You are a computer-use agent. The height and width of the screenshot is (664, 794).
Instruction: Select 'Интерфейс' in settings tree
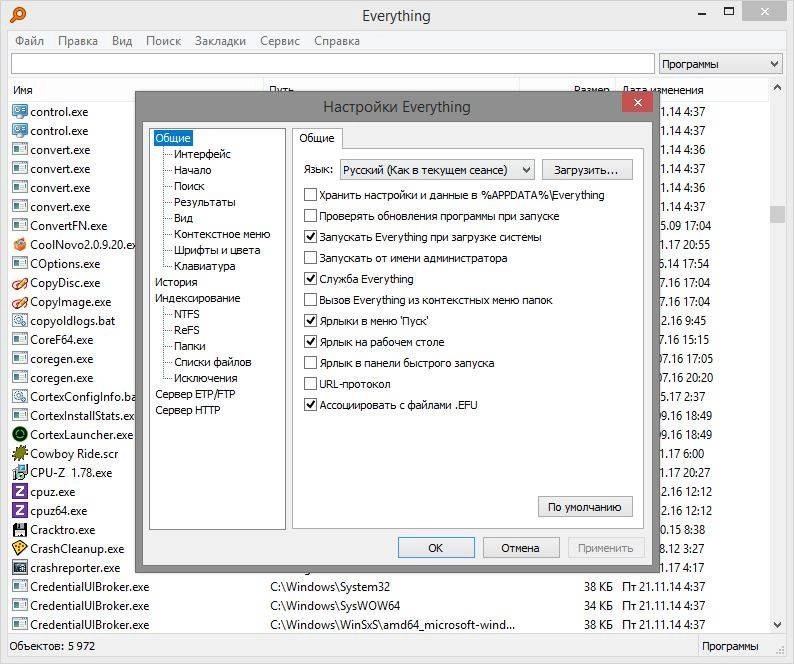point(202,154)
